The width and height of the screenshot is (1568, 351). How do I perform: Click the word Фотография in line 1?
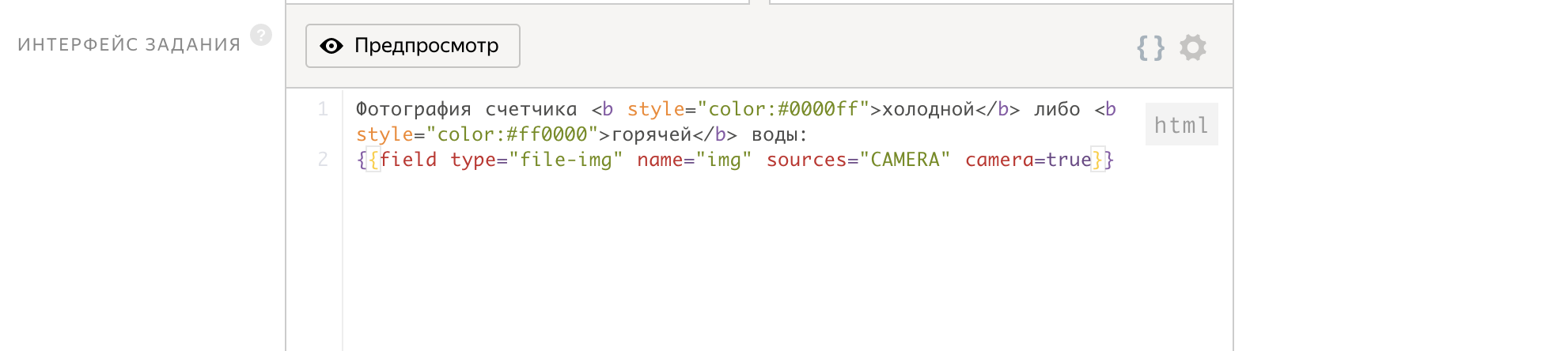413,109
